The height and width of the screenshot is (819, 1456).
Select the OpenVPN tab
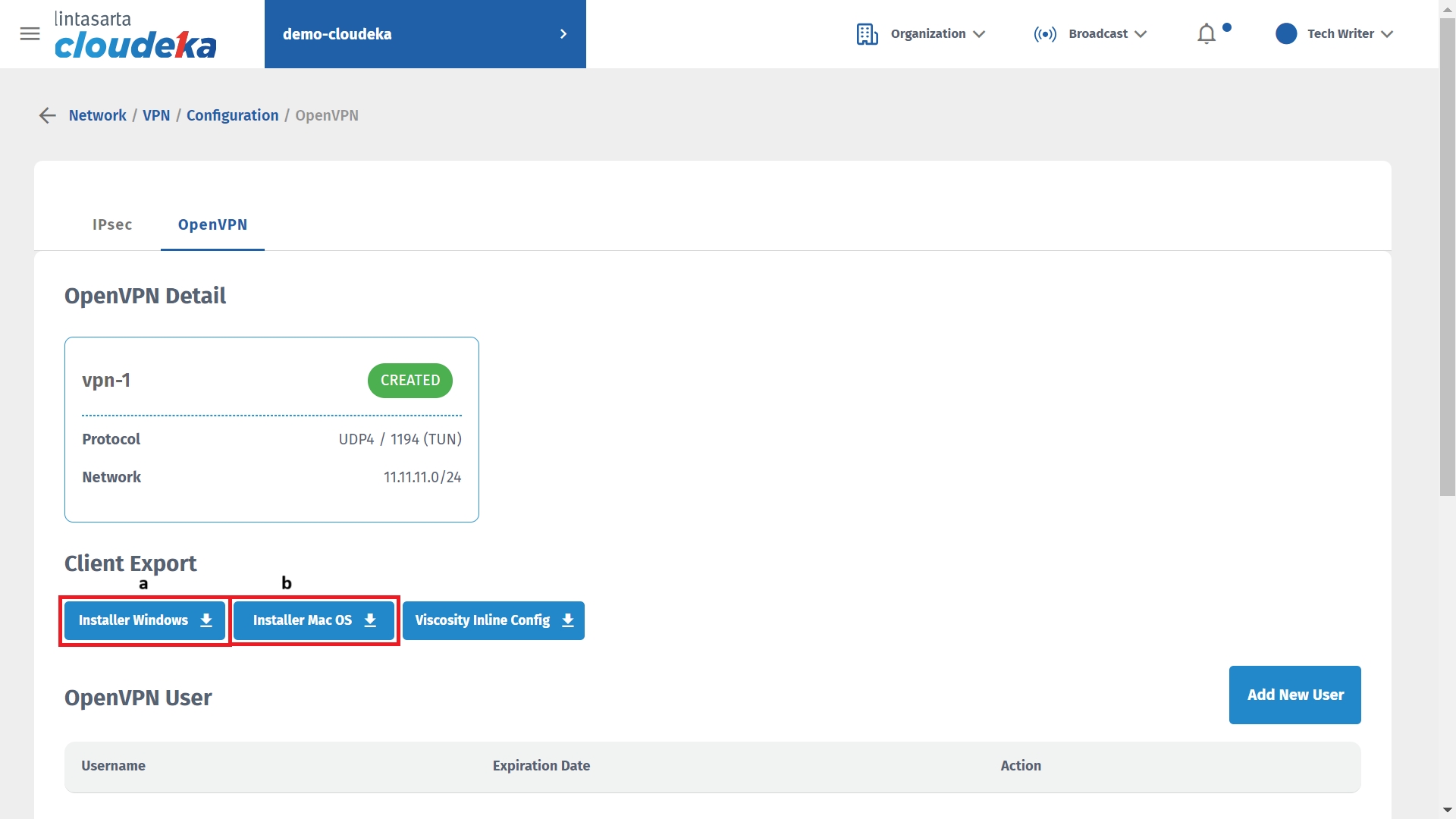(212, 224)
